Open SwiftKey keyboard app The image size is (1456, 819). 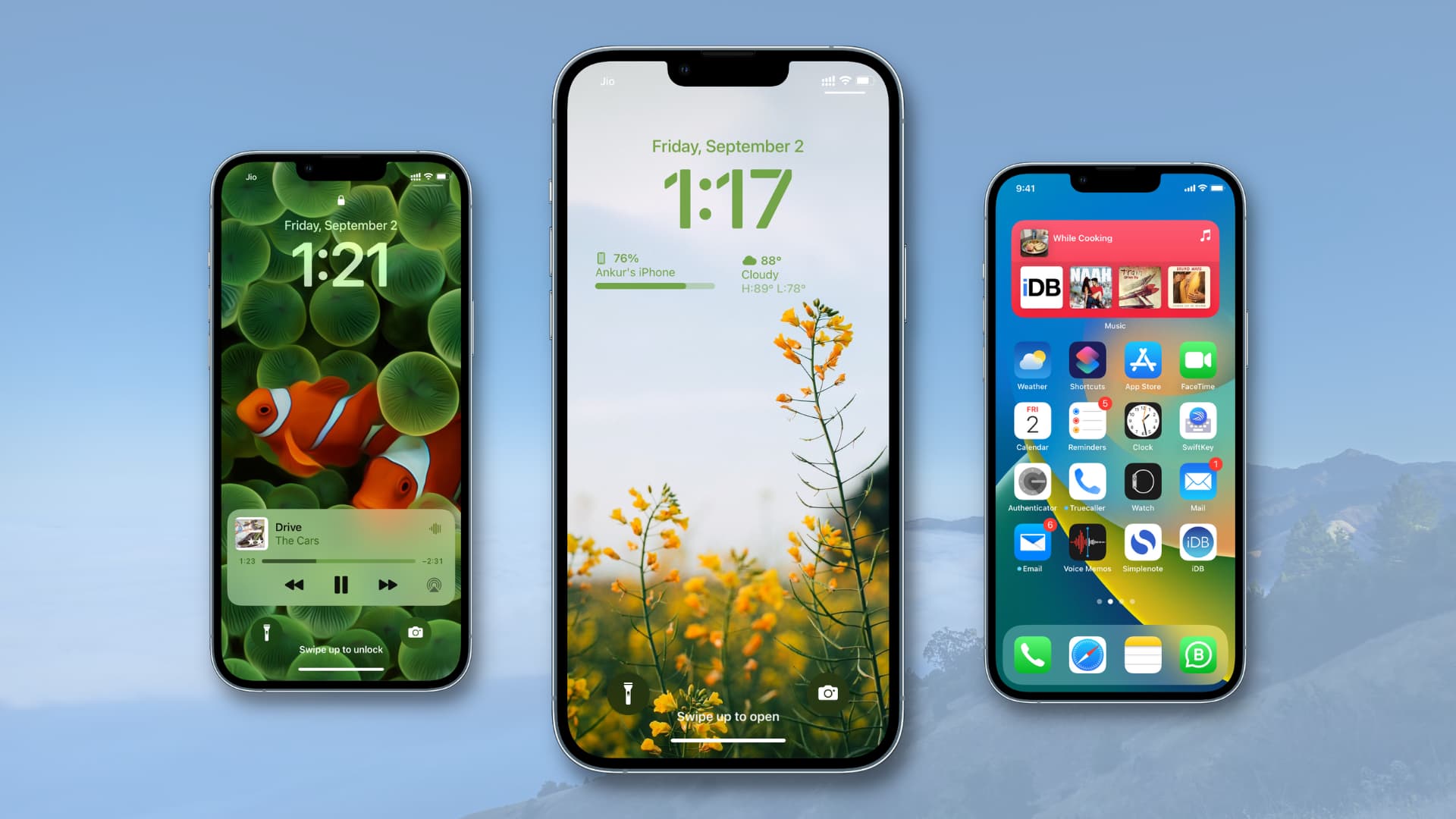tap(1198, 423)
